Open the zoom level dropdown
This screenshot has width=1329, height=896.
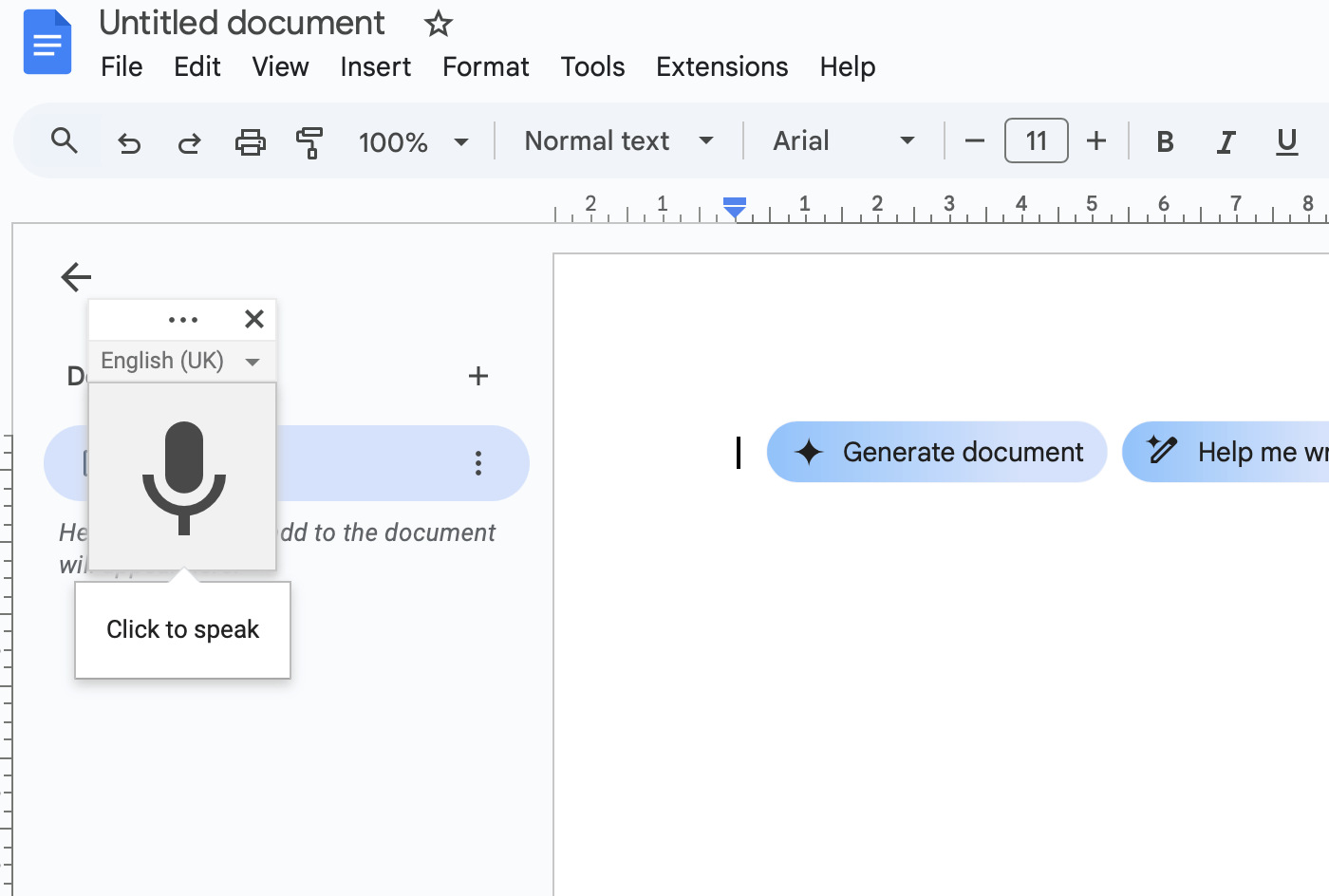pyautogui.click(x=413, y=140)
